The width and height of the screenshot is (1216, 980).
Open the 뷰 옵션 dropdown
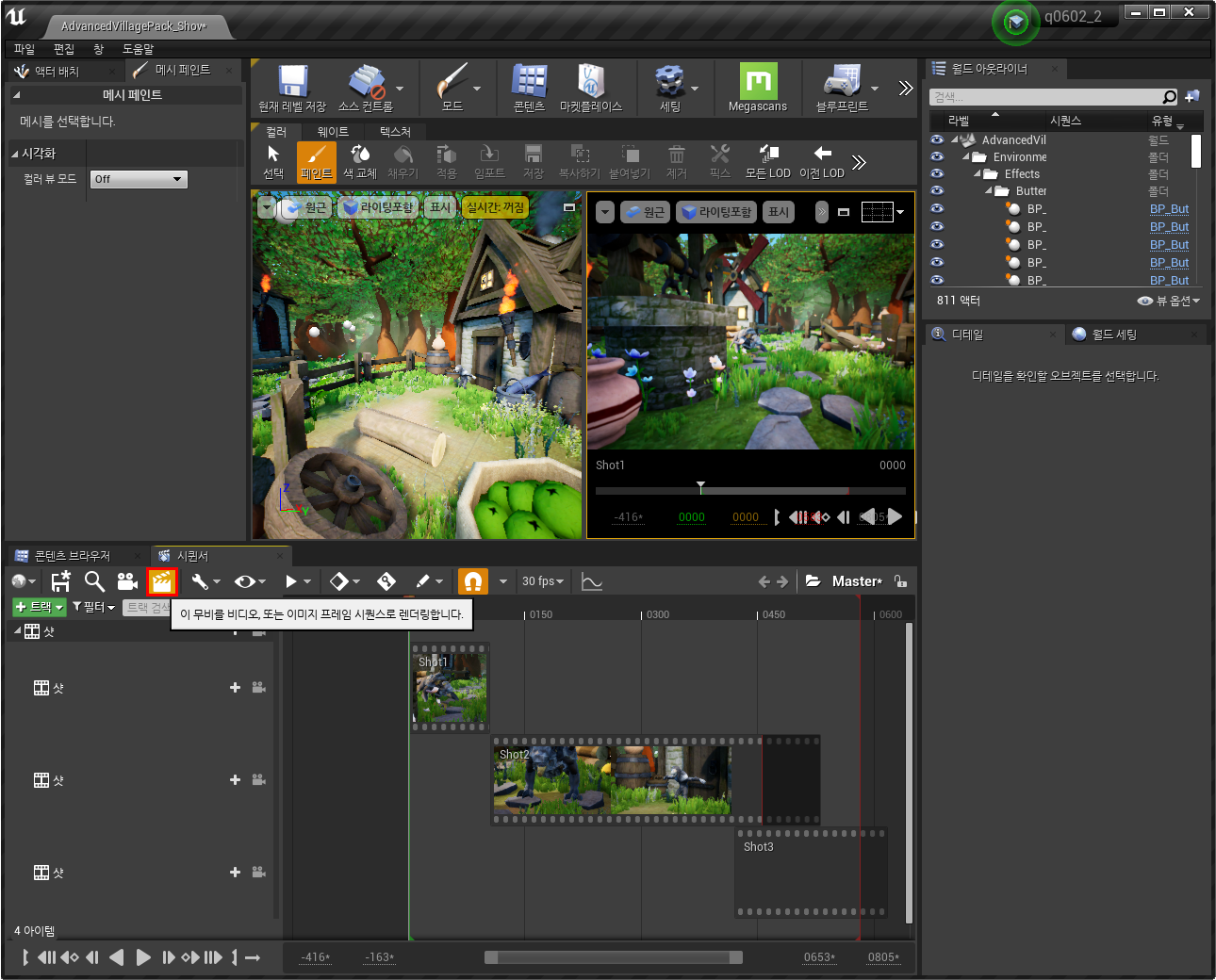[1169, 301]
